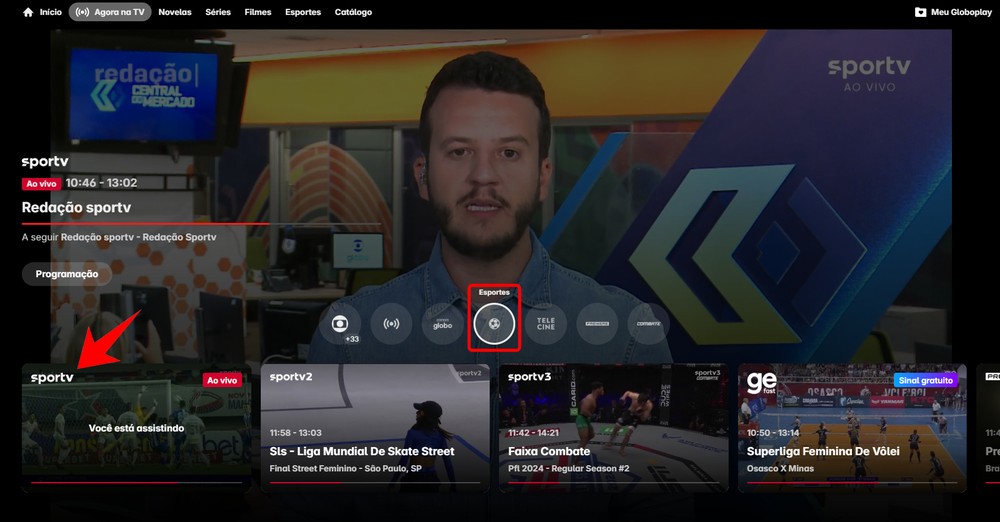Open Filmes menu

pyautogui.click(x=258, y=12)
